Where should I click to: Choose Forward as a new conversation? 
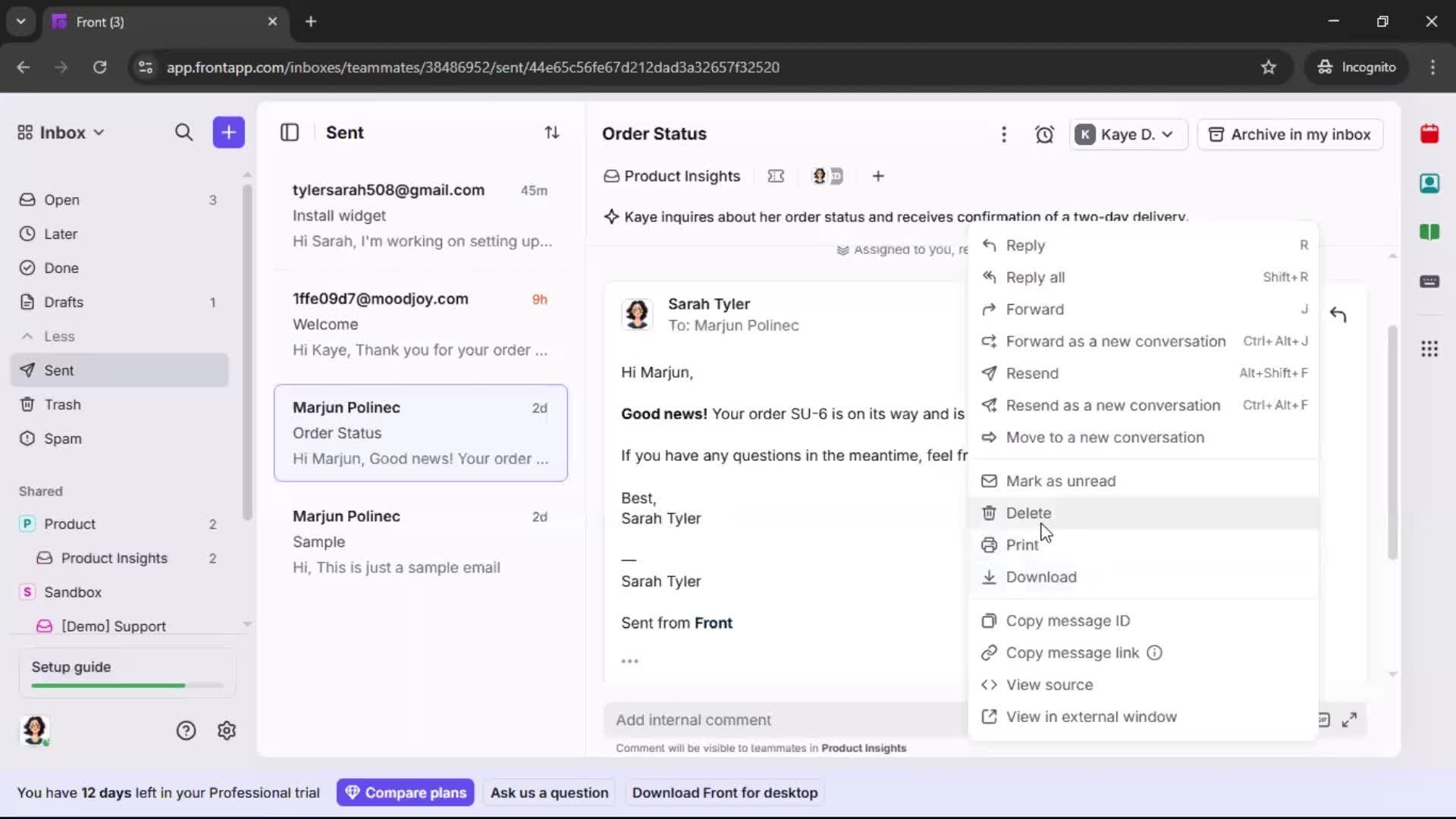point(1115,341)
